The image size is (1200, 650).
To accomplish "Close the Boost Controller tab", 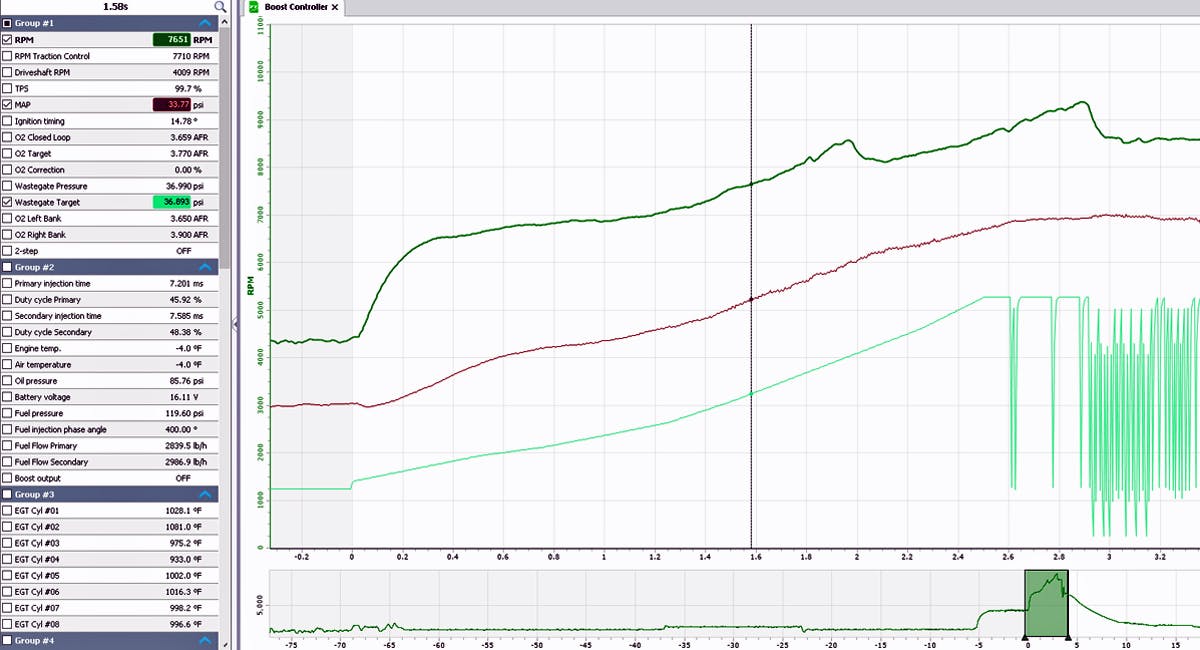I will click(x=335, y=7).
